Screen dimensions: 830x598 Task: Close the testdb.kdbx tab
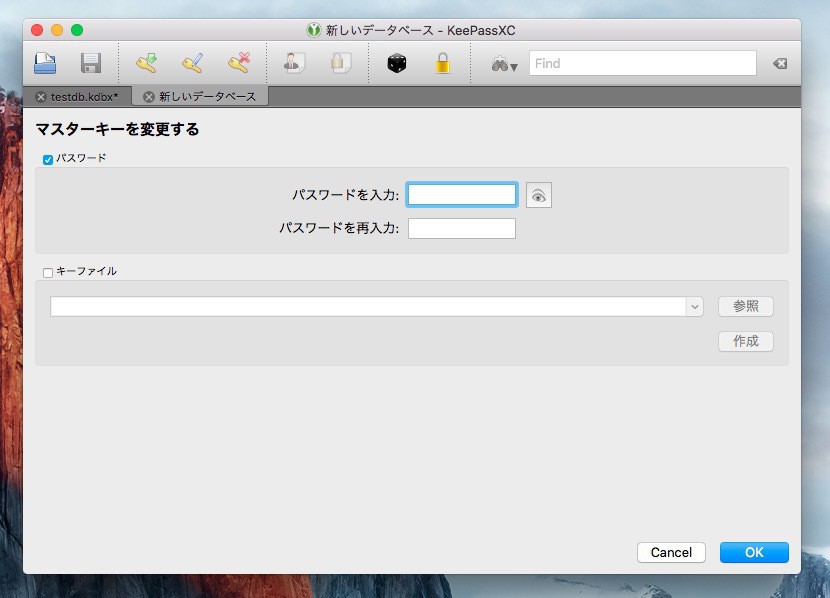[x=41, y=97]
